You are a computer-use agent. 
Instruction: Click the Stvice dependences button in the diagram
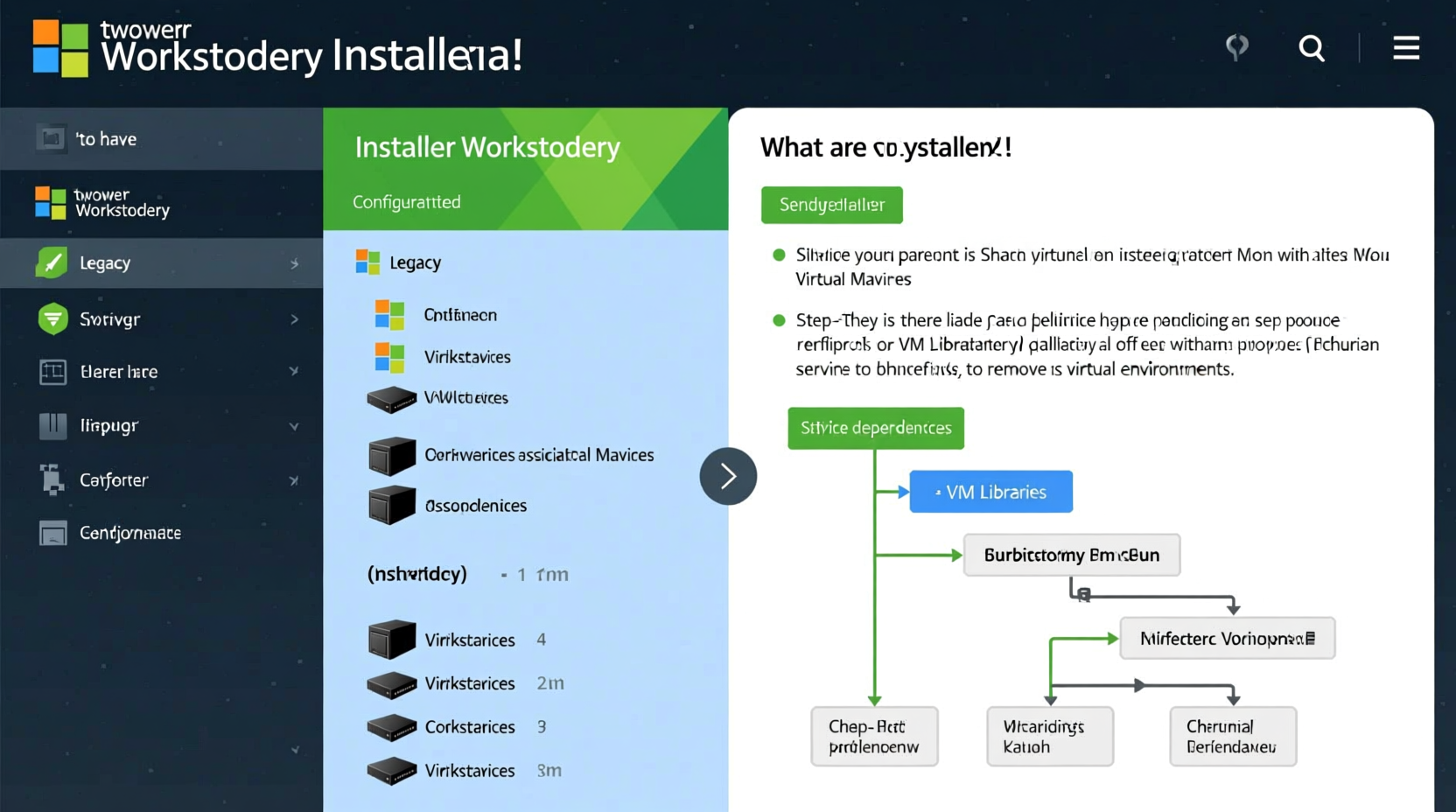click(x=874, y=428)
